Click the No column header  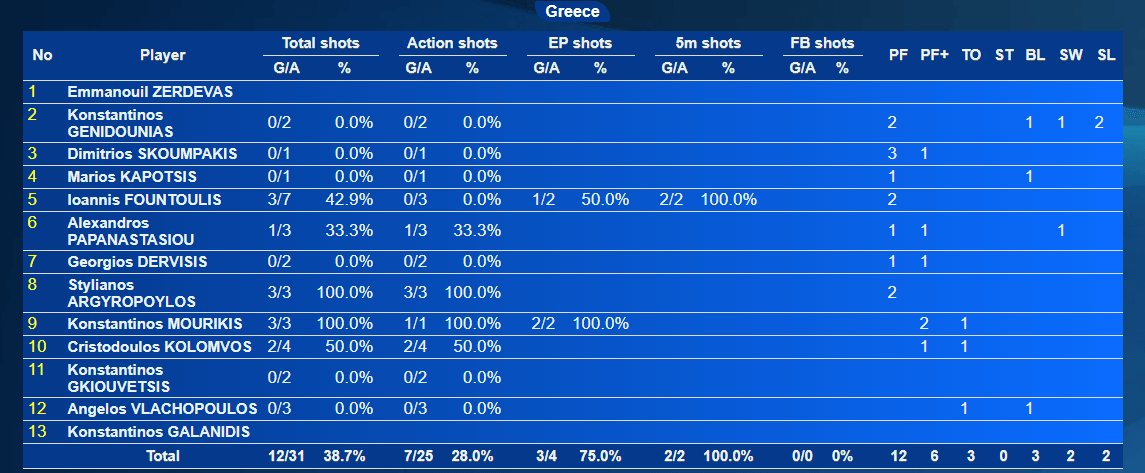point(43,56)
